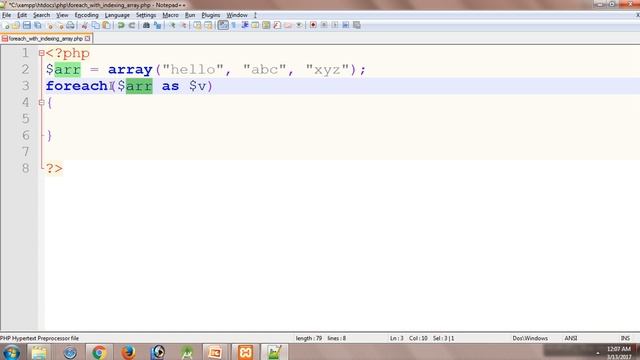The height and width of the screenshot is (360, 640).
Task: Click line number 5 in the margin
Action: point(25,119)
